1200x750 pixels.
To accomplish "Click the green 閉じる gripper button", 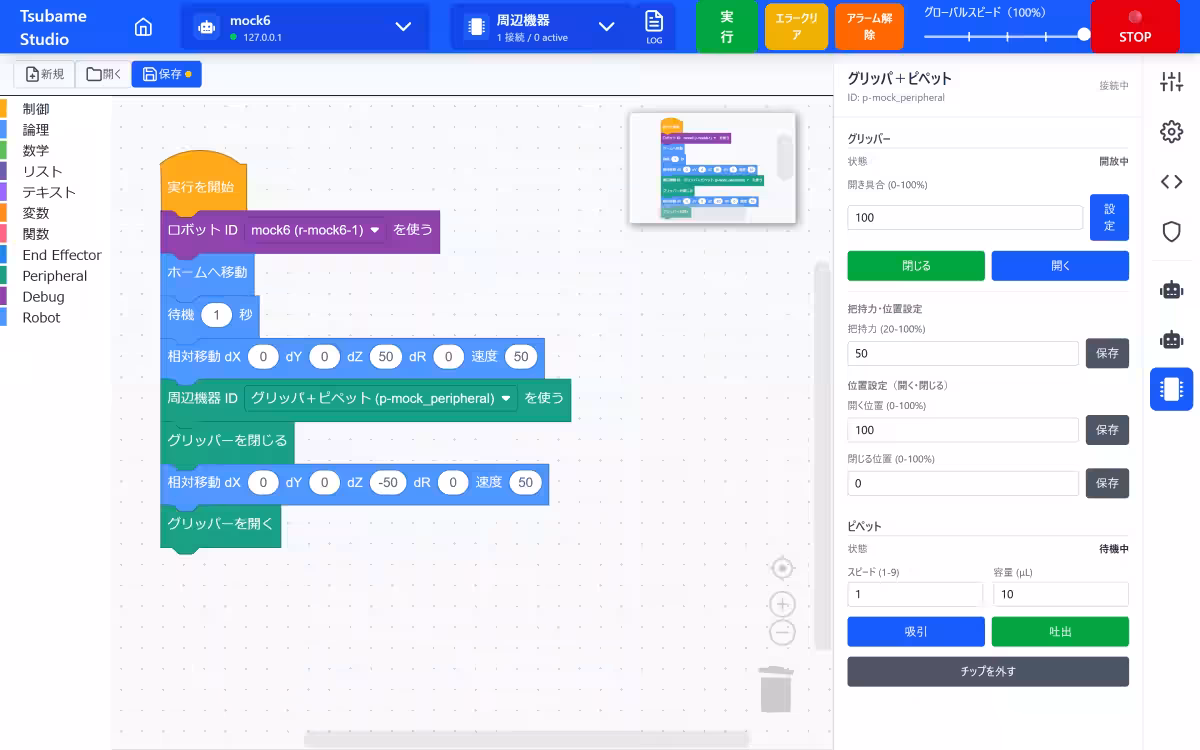I will click(916, 266).
